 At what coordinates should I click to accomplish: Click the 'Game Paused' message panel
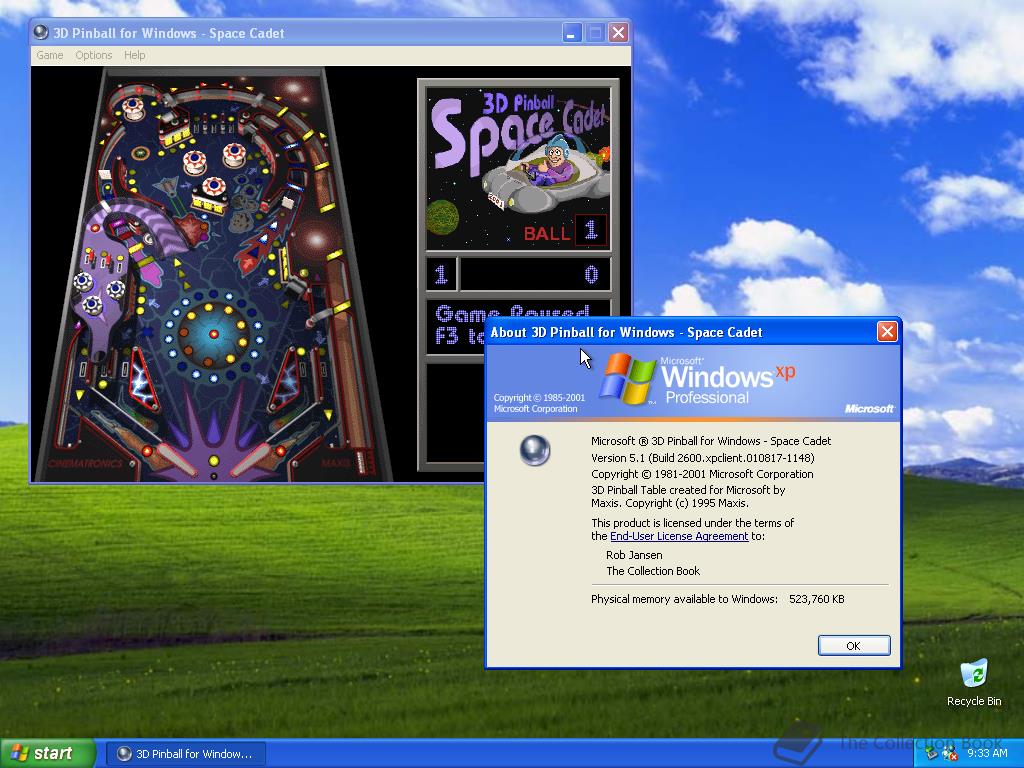[x=519, y=326]
